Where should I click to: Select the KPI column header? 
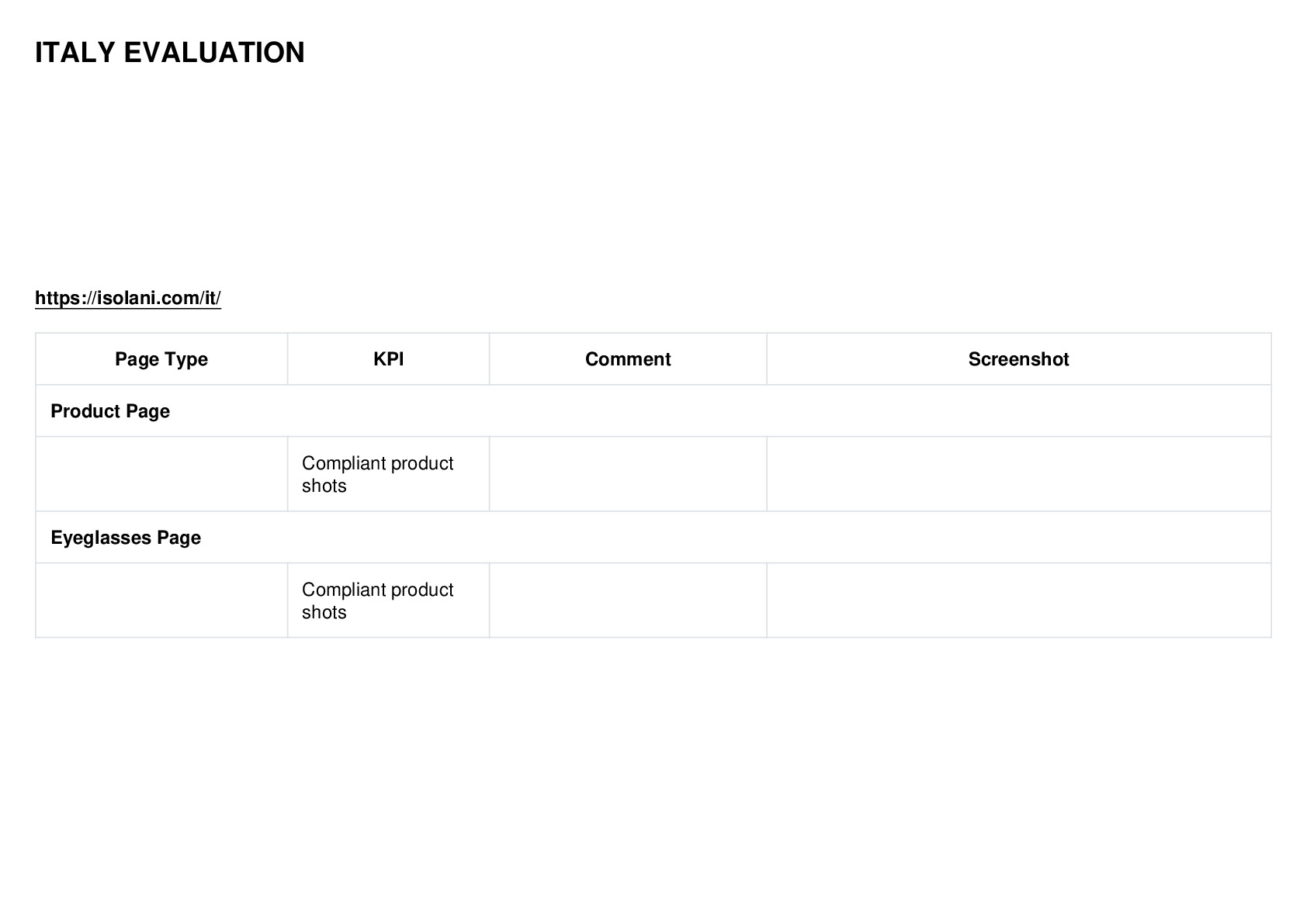click(x=388, y=359)
